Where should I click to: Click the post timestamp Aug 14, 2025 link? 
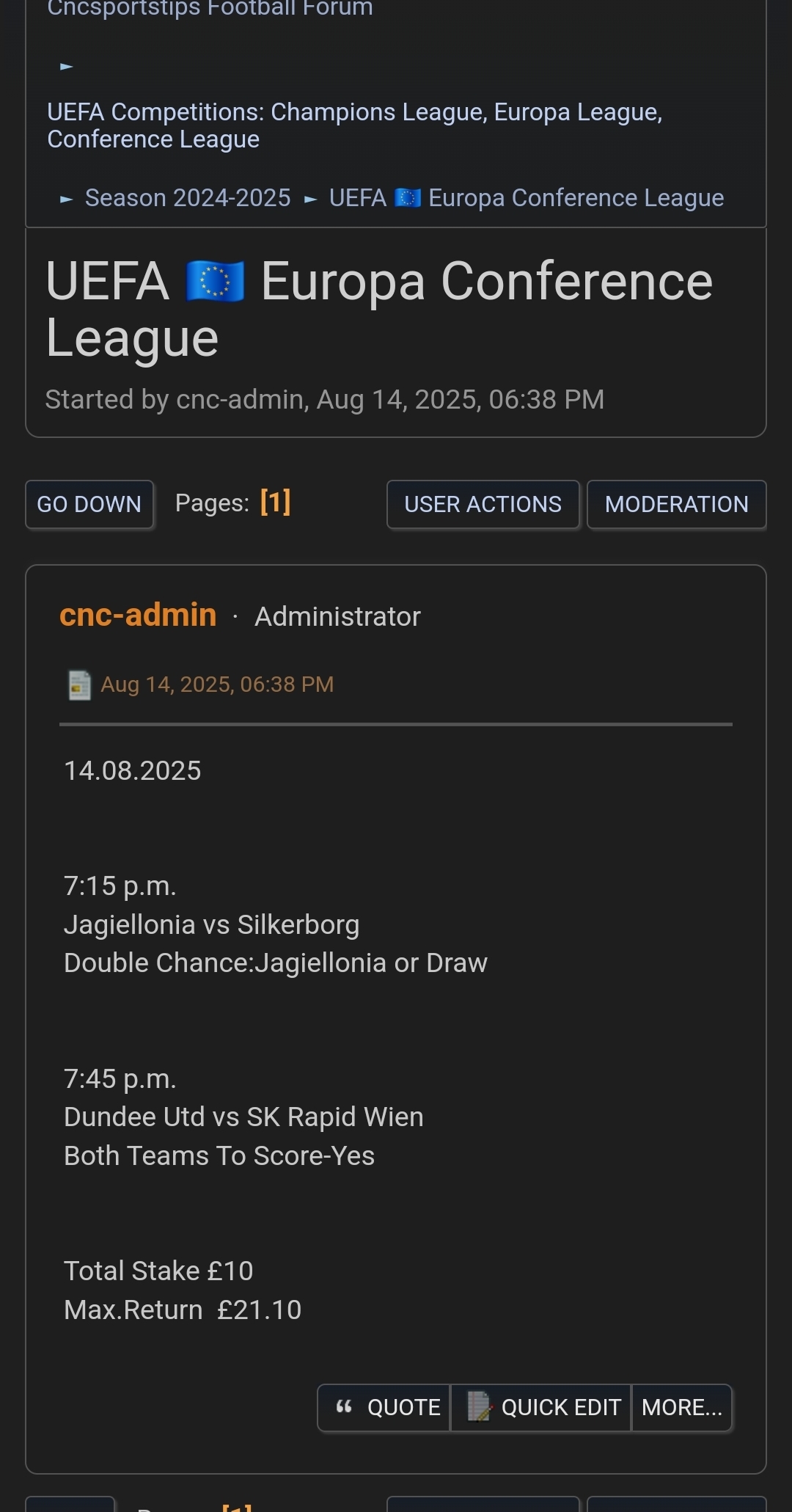(x=217, y=684)
